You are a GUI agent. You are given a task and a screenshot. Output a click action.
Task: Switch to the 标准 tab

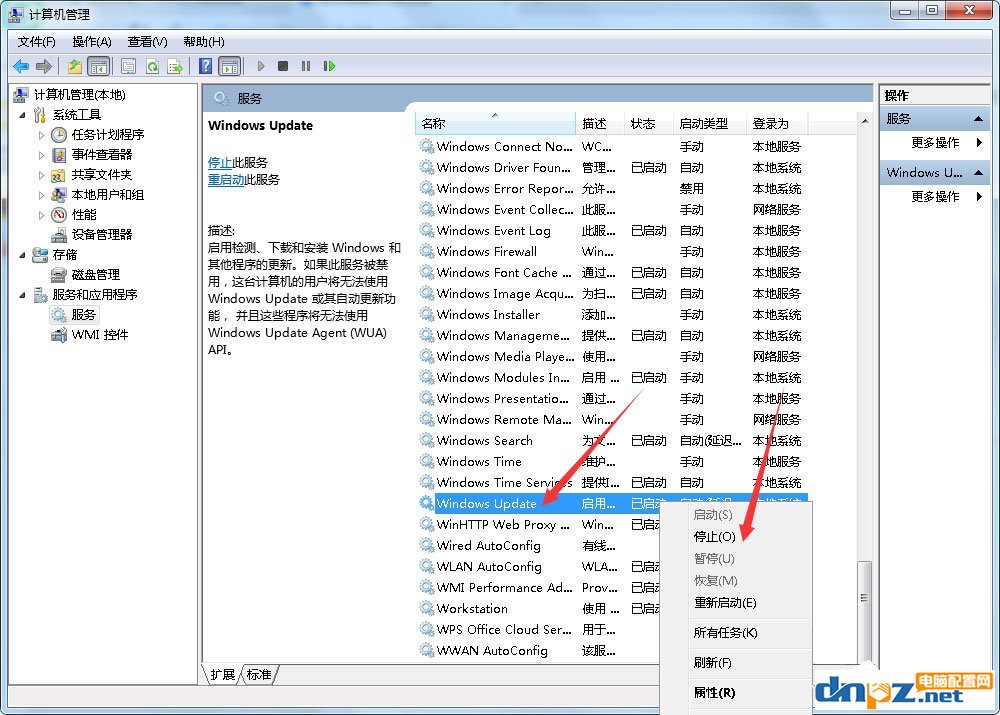(x=259, y=675)
